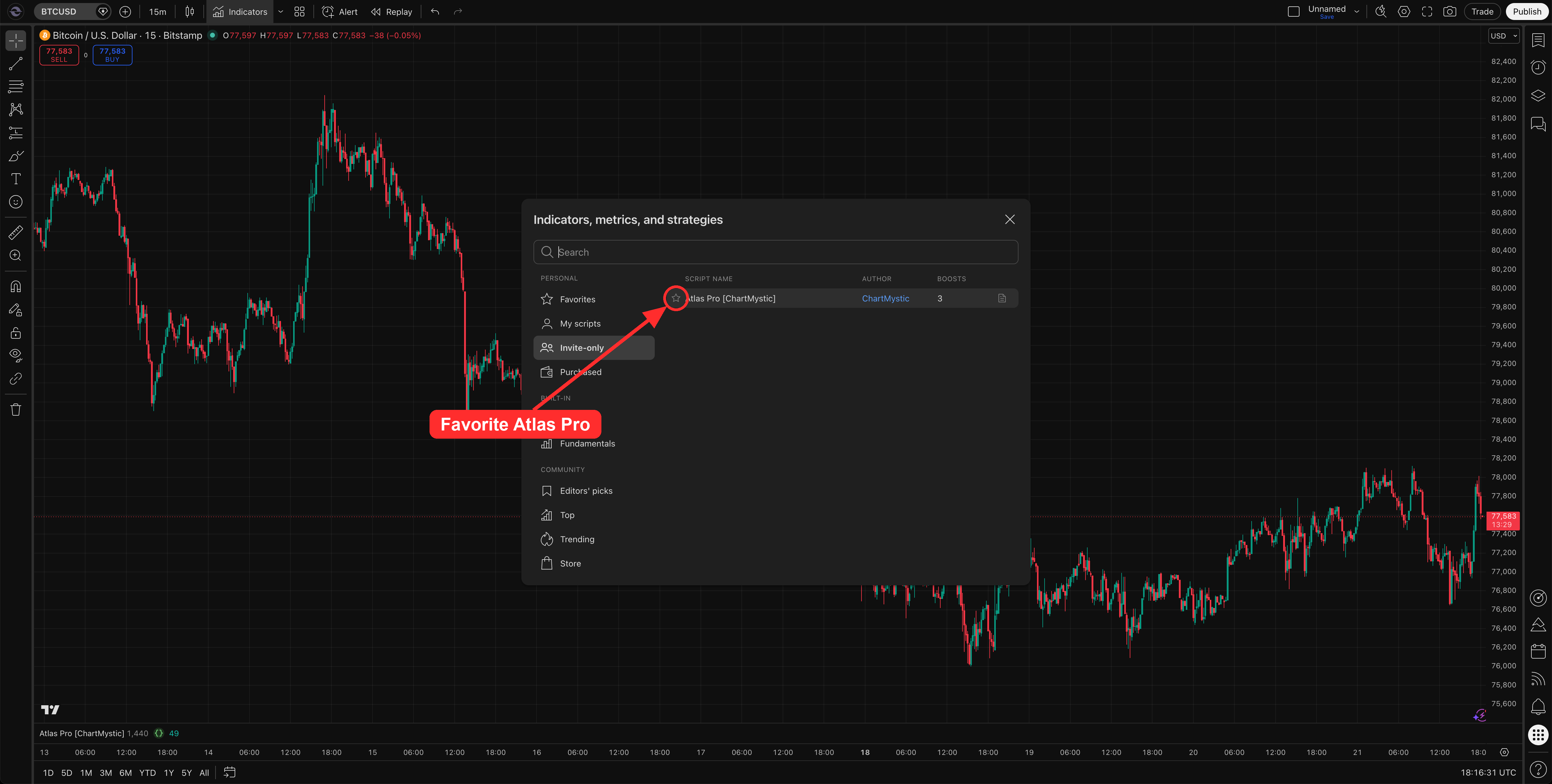This screenshot has height=784, width=1552.
Task: Click the Replay button
Action: pos(392,12)
